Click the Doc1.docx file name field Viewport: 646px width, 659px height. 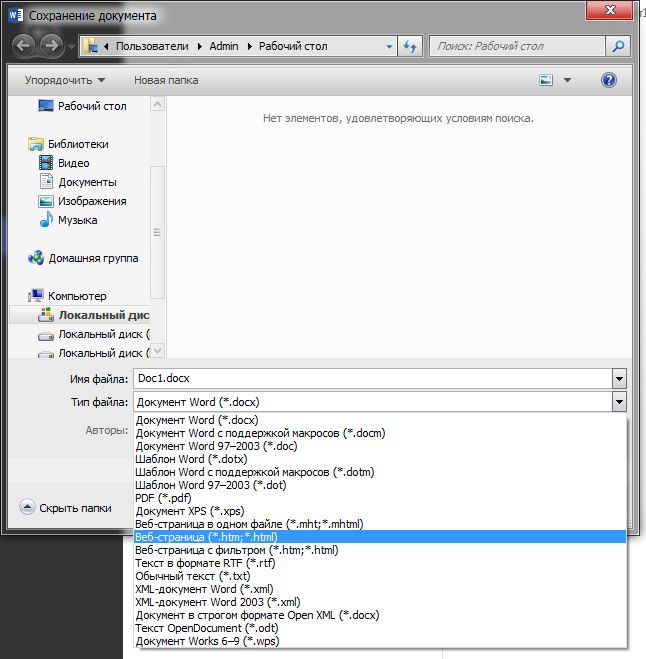tap(370, 379)
